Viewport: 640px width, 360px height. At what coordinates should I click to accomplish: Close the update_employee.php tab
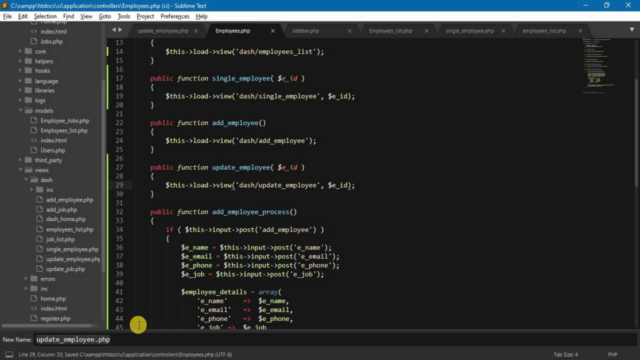click(x=196, y=31)
